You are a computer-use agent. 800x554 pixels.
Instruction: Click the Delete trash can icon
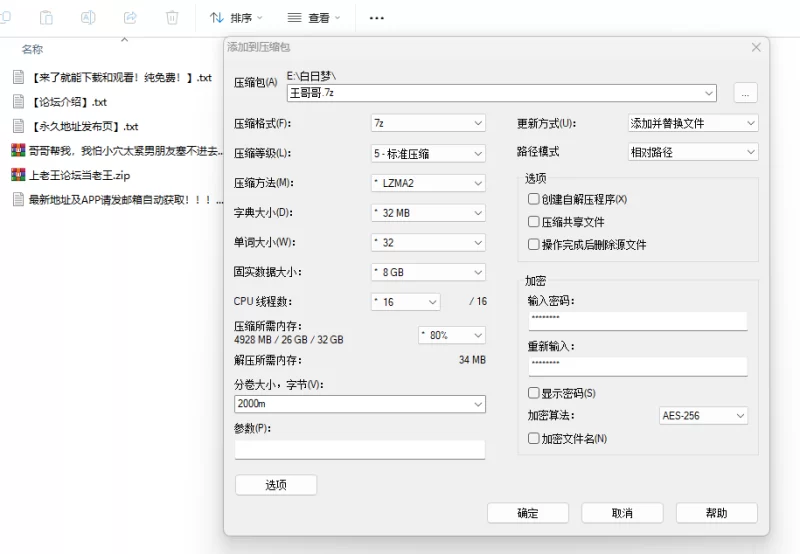(172, 18)
